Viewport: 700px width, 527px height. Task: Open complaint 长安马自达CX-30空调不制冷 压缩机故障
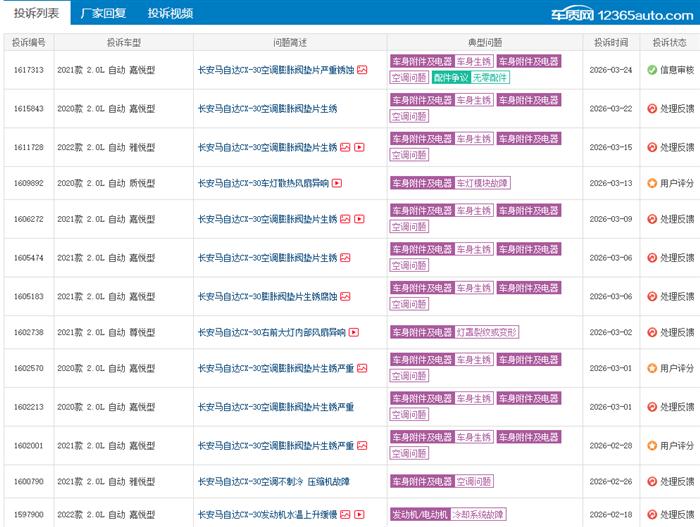tap(273, 482)
